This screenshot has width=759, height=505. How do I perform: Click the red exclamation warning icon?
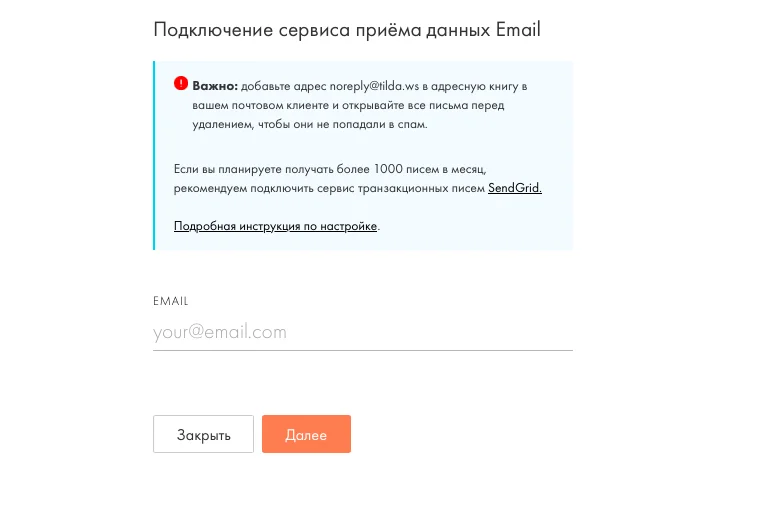180,84
